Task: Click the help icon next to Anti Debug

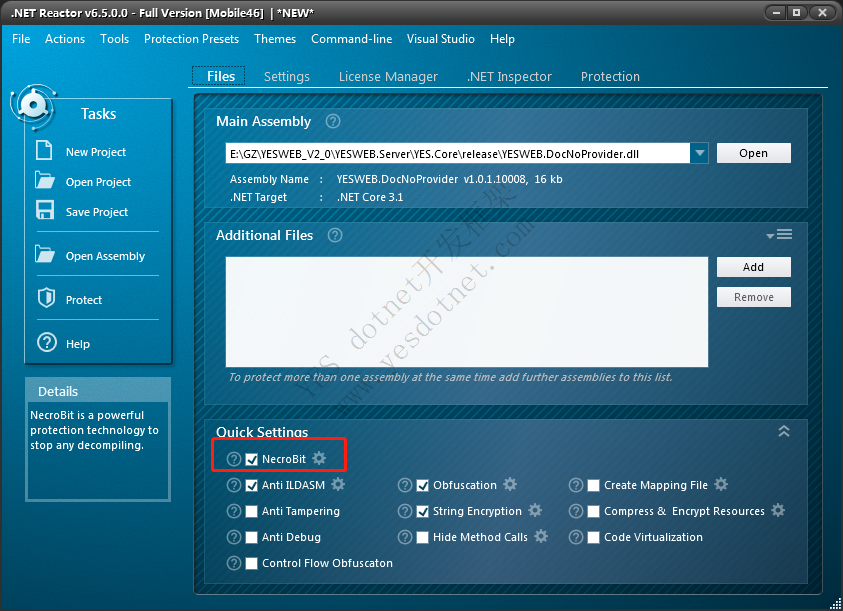Action: [x=233, y=537]
